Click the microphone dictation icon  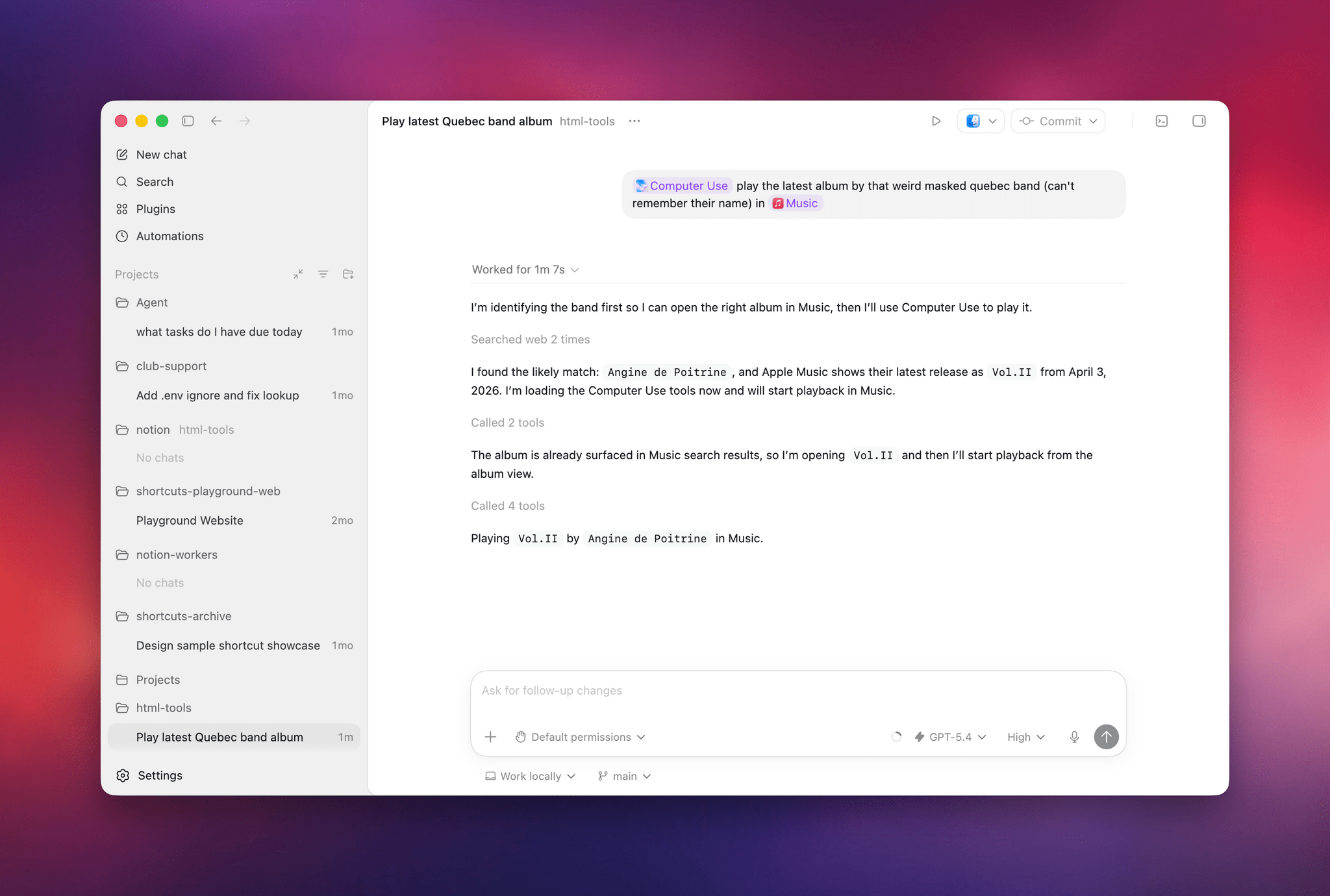click(x=1074, y=737)
